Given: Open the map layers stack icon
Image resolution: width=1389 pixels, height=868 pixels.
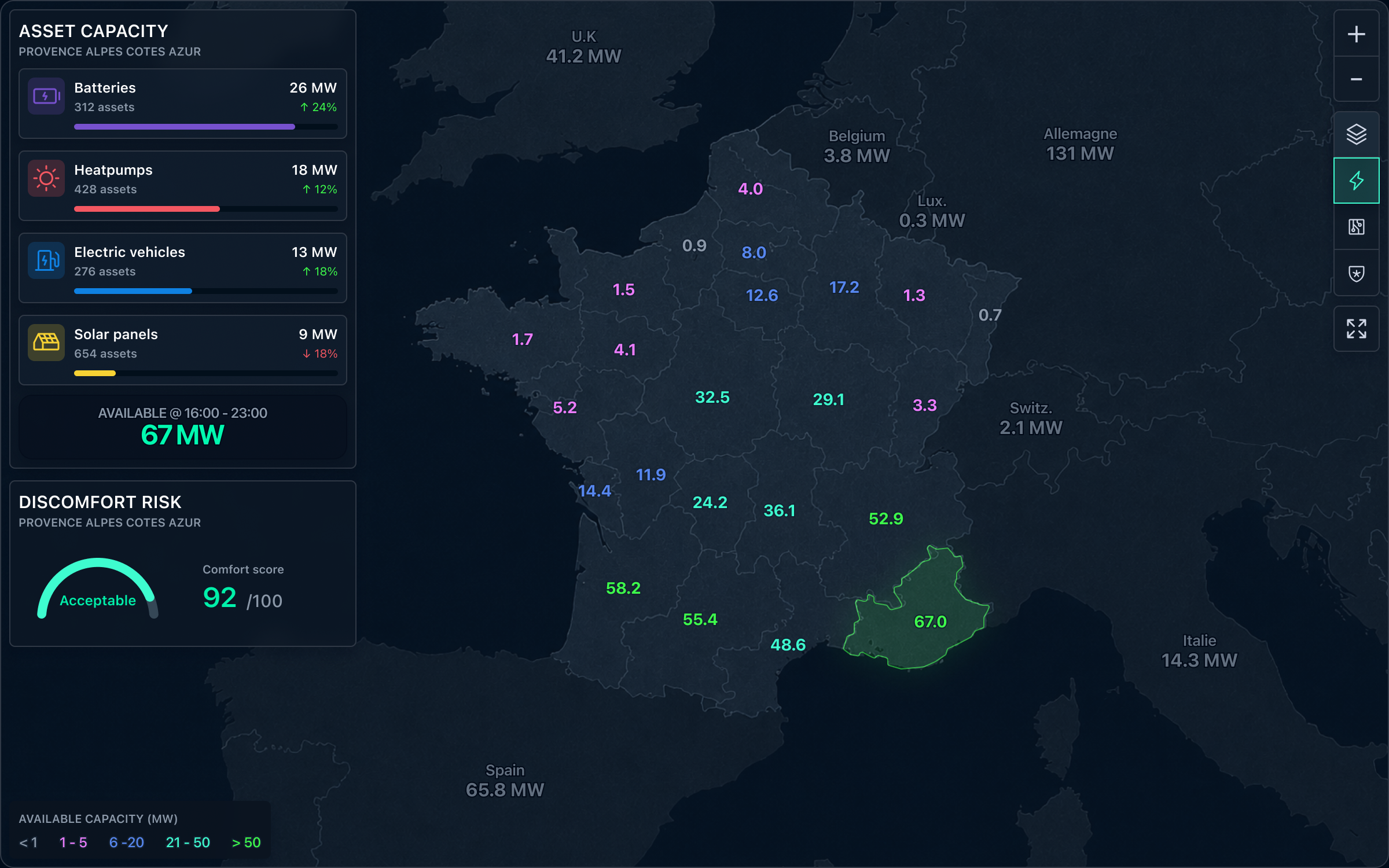Looking at the screenshot, I should [x=1356, y=134].
